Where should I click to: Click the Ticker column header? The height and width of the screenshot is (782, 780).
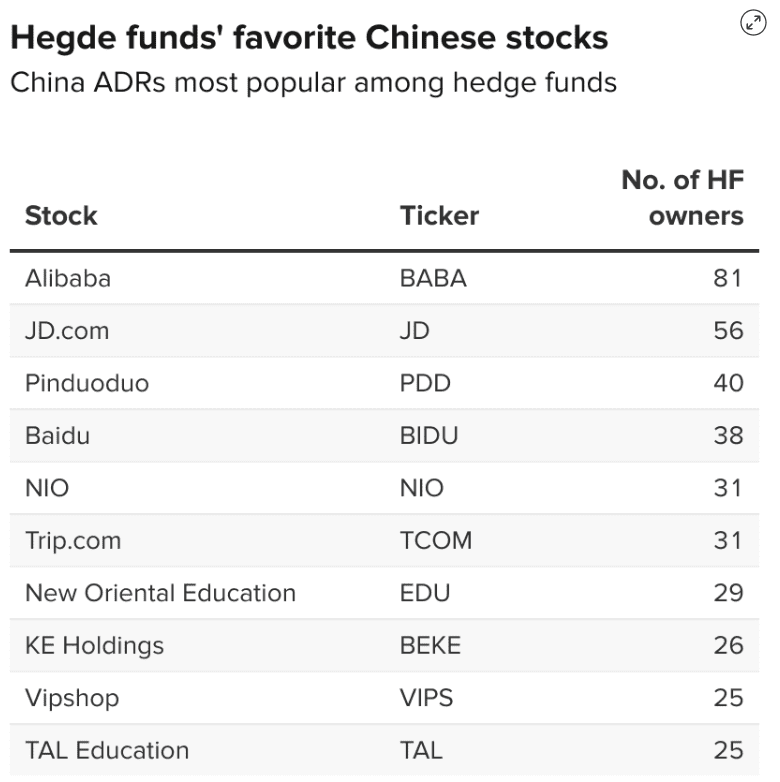(439, 216)
